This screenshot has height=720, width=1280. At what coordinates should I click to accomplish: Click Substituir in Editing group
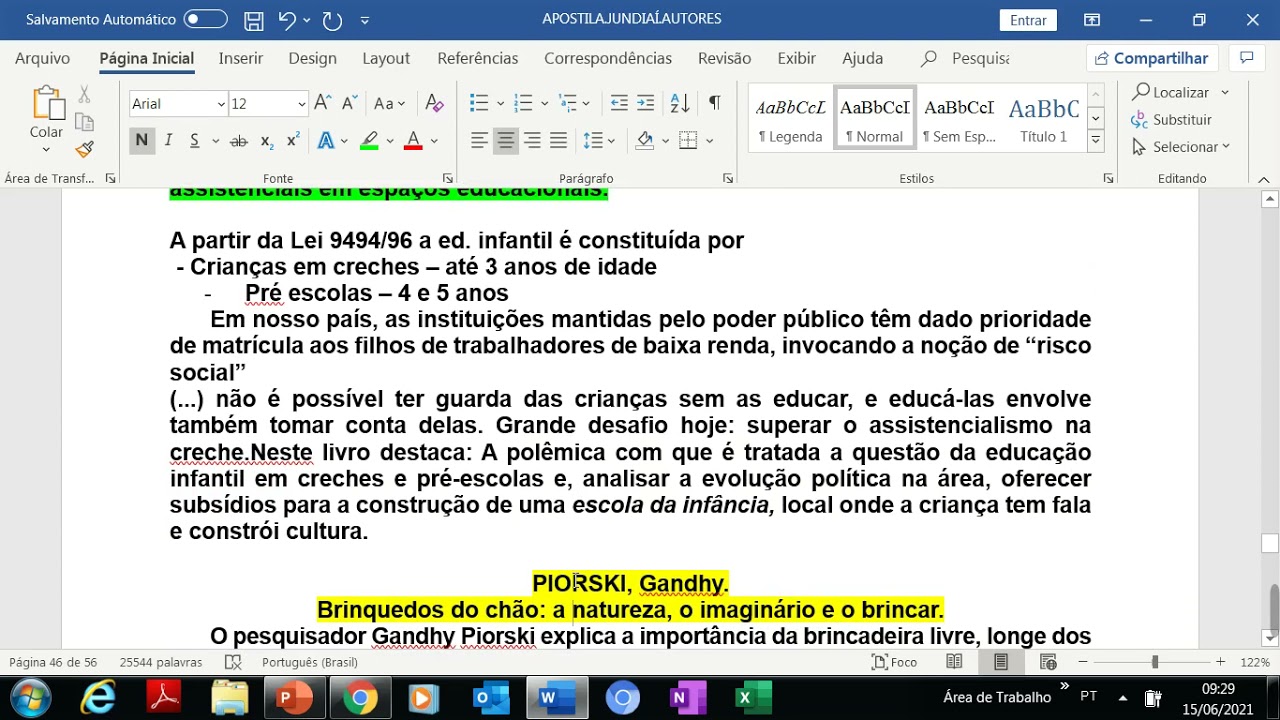pos(1171,120)
